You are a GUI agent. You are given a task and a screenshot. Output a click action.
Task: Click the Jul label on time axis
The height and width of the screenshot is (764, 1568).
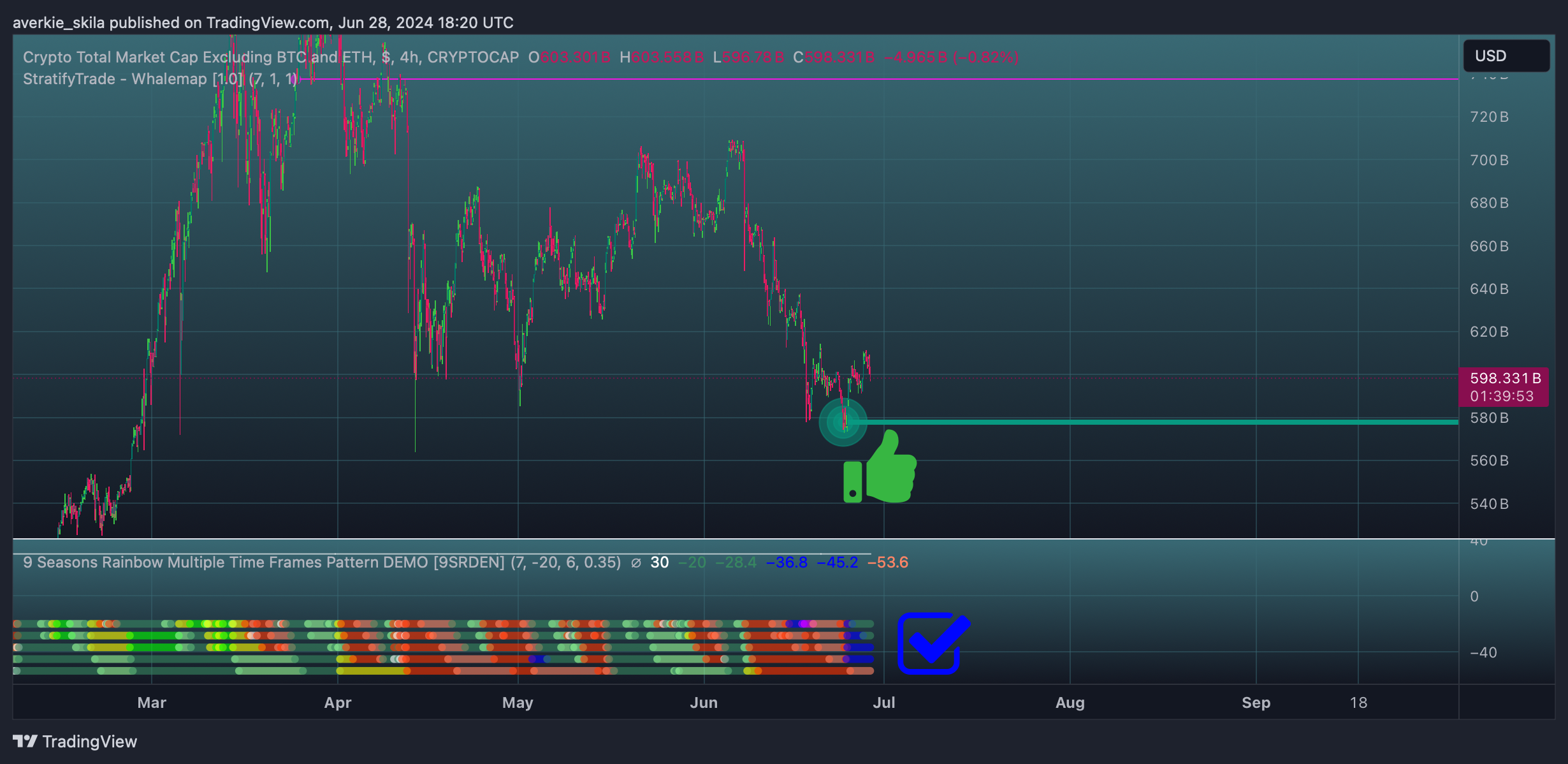tap(884, 703)
